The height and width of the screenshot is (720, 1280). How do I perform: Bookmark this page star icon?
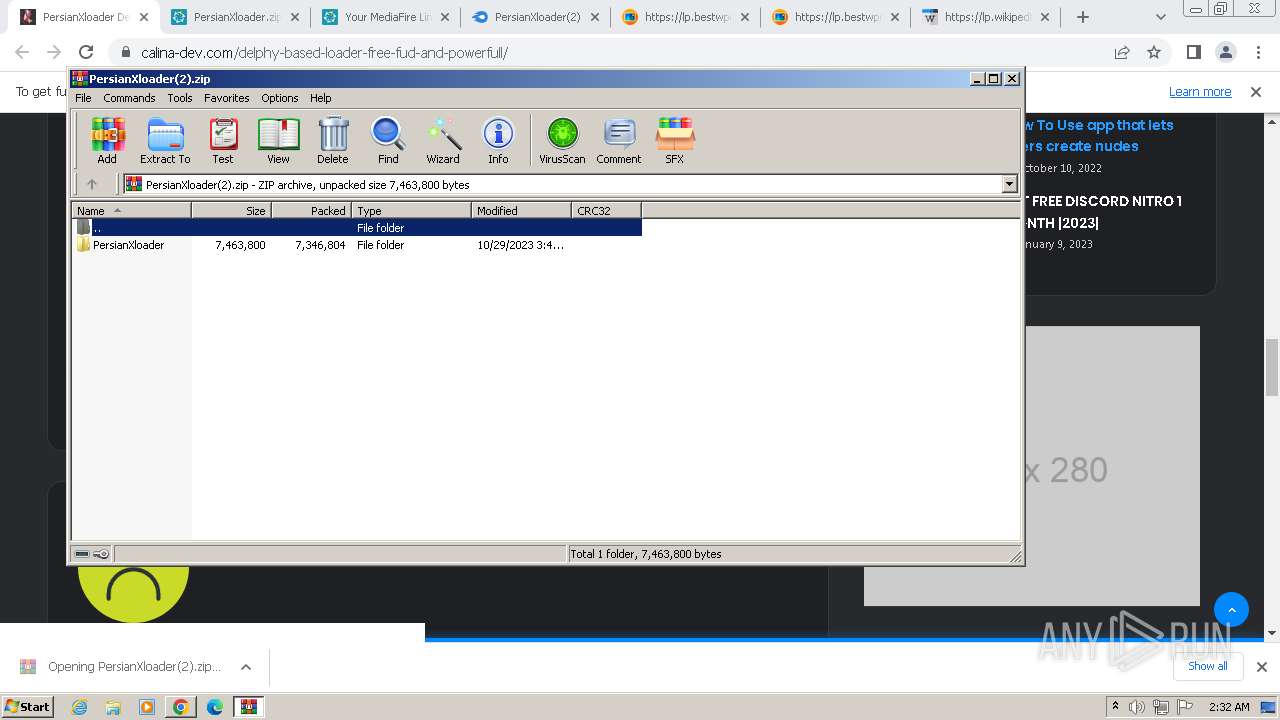point(1154,52)
